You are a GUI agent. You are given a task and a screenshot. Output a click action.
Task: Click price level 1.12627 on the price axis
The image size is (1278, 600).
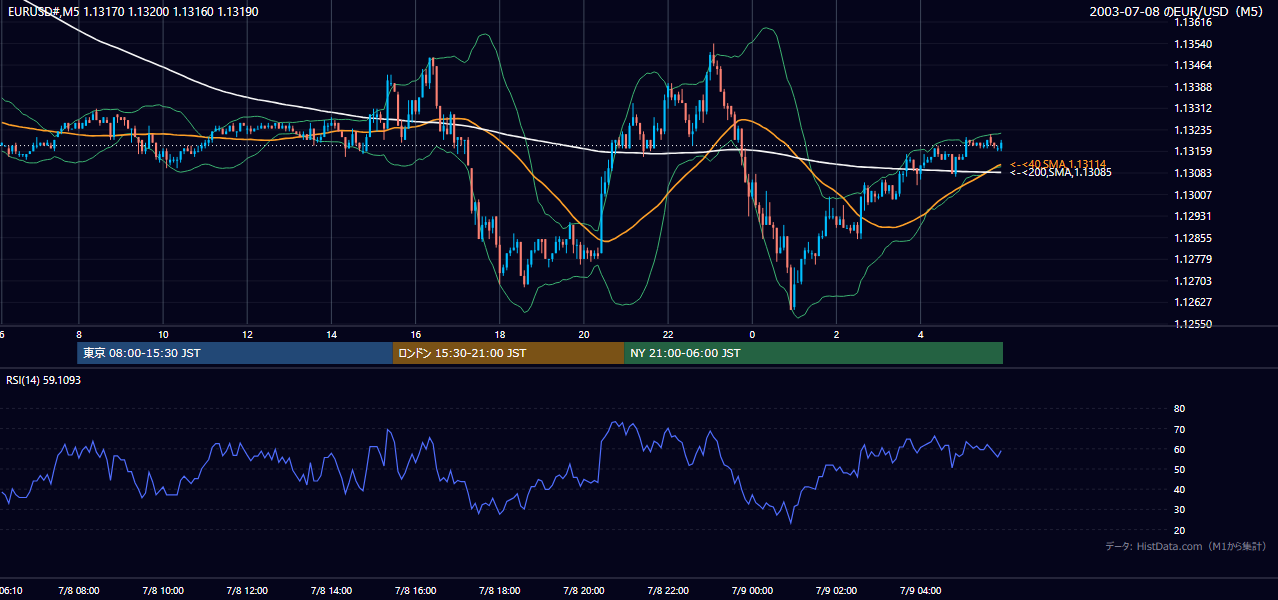pos(1193,303)
